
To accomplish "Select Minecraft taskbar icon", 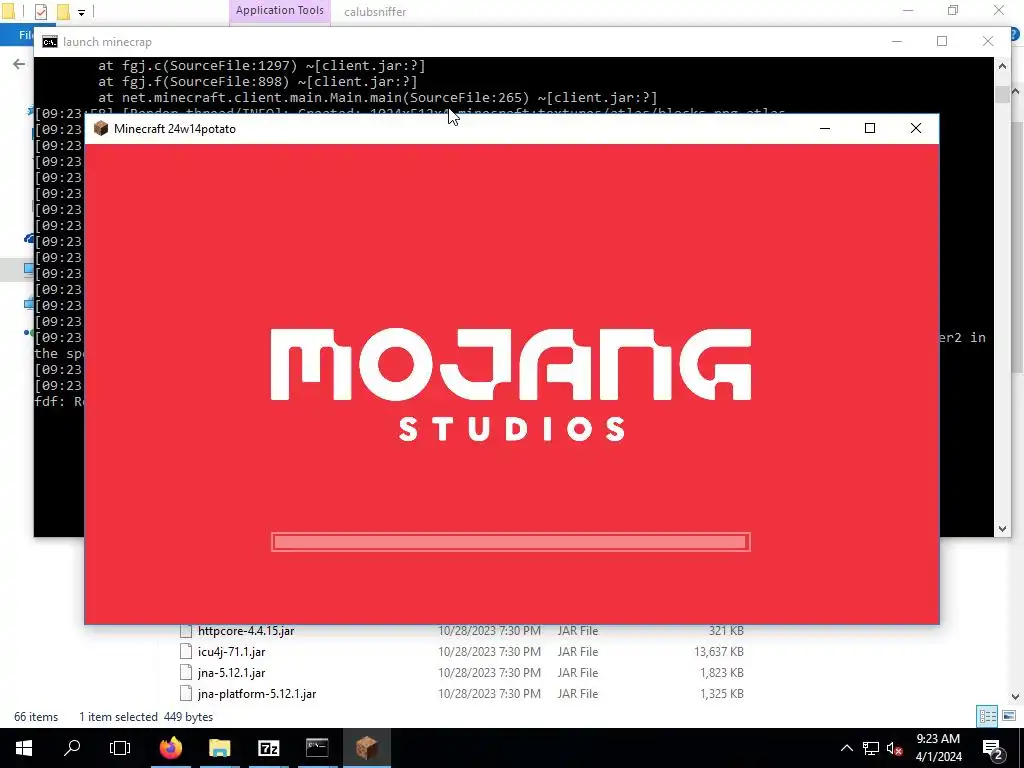I will point(366,748).
